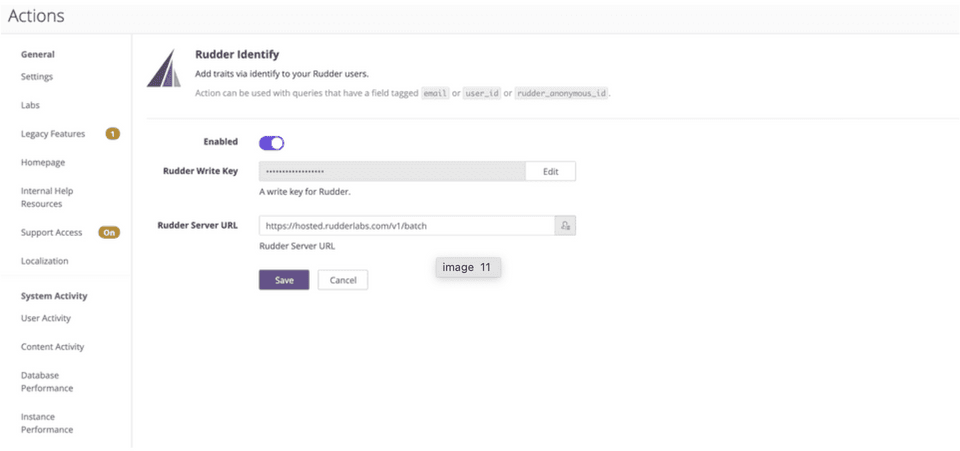The image size is (960, 451).
Task: Click the email field tag
Action: tap(435, 94)
